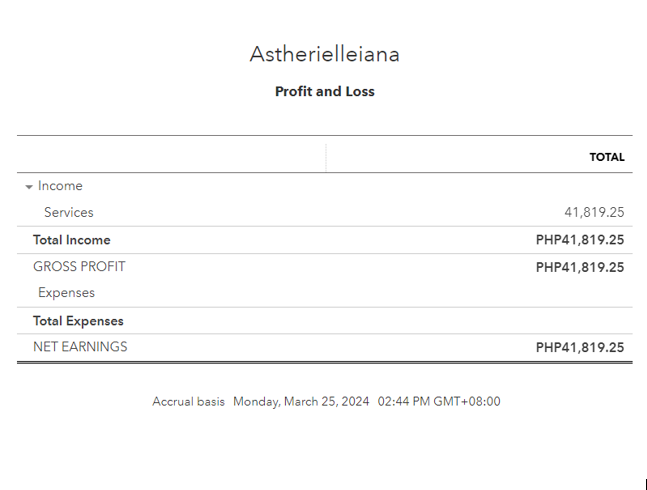The height and width of the screenshot is (490, 647).
Task: Click the 02:44 PM GMT+08:00 timestamp
Action: tap(439, 402)
